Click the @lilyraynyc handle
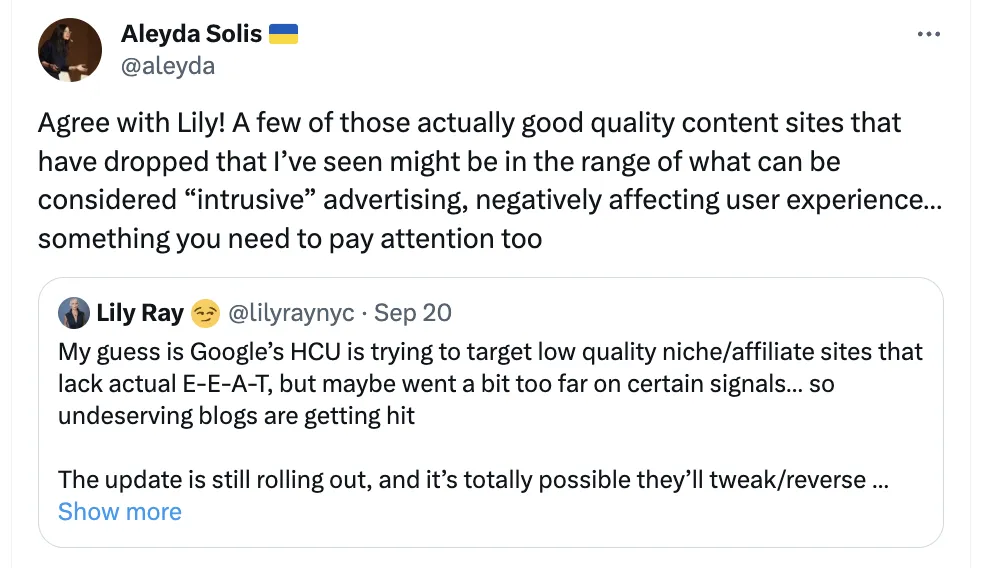Screen dimensions: 982x568 tap(292, 313)
